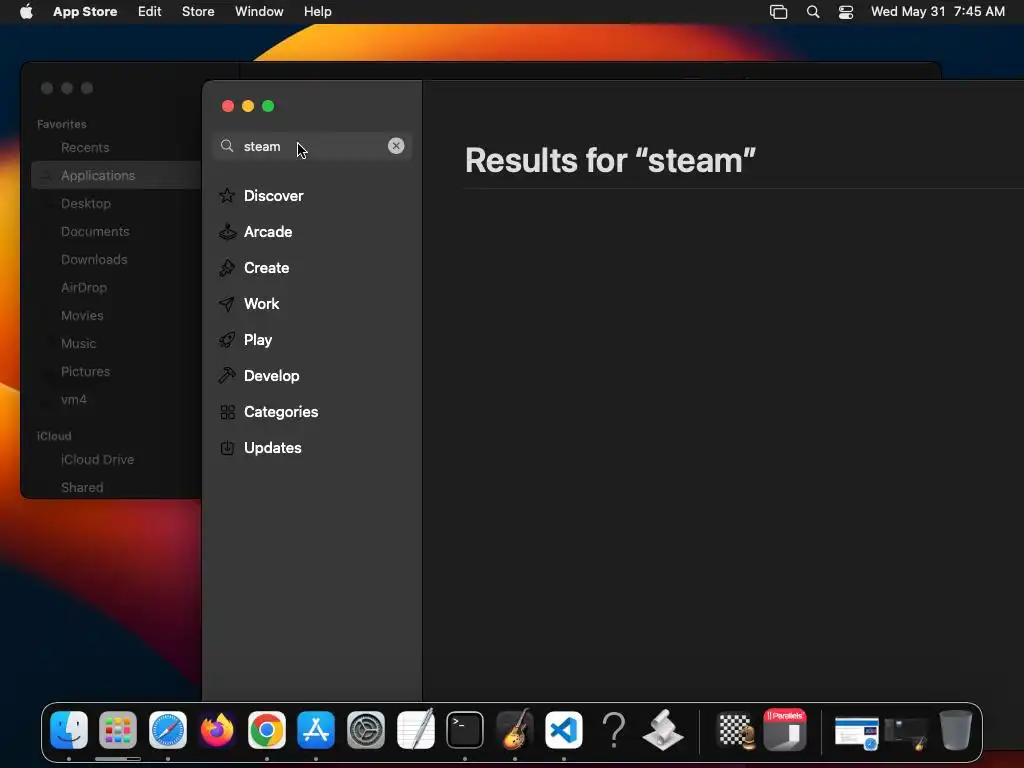Select AirDrop in Finder window sidebar
The width and height of the screenshot is (1024, 768).
click(x=84, y=287)
